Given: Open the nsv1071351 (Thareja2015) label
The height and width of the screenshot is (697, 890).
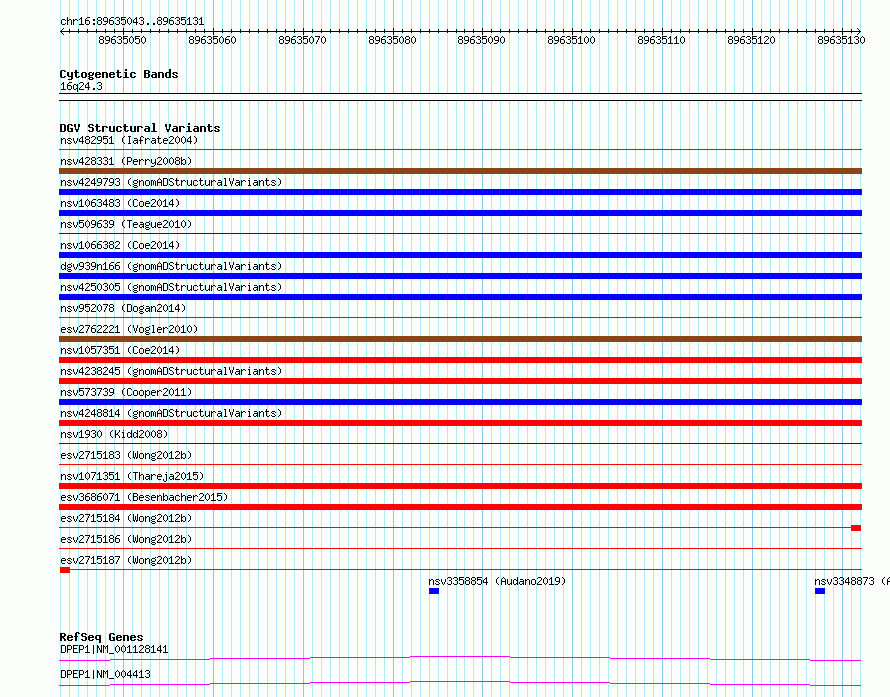Looking at the screenshot, I should 132,476.
